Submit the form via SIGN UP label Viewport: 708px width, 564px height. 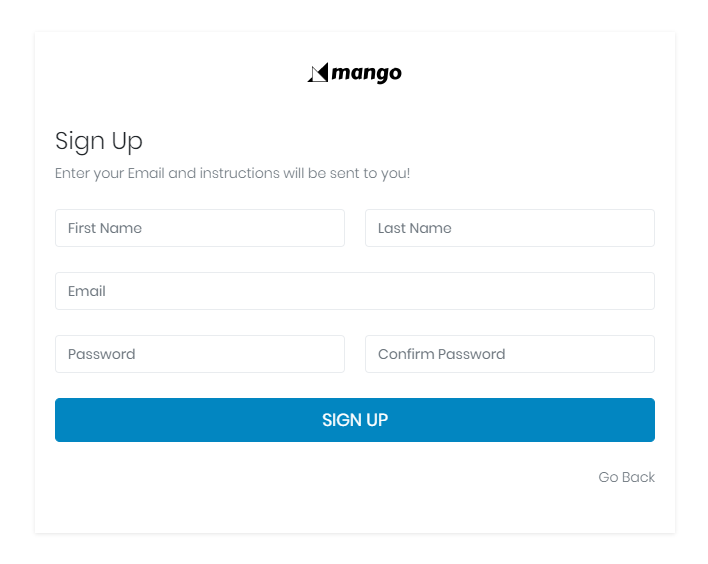tap(355, 420)
